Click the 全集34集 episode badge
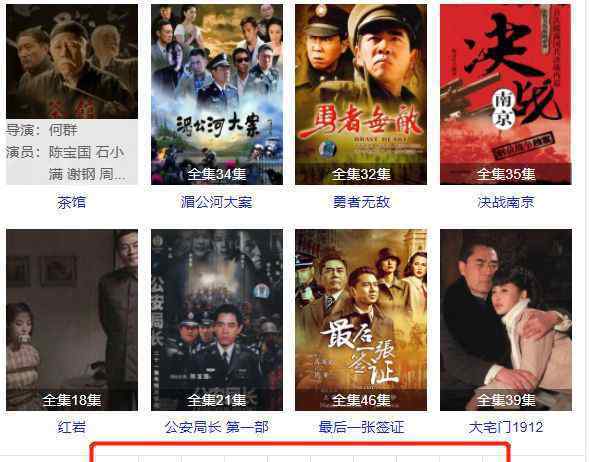The width and height of the screenshot is (589, 462). (217, 174)
